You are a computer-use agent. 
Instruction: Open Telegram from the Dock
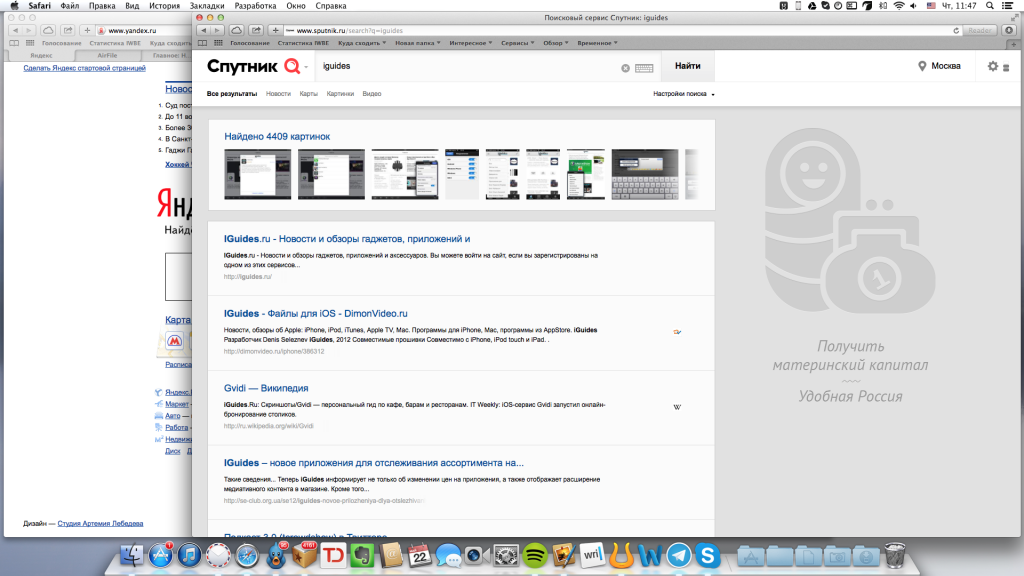(679, 556)
